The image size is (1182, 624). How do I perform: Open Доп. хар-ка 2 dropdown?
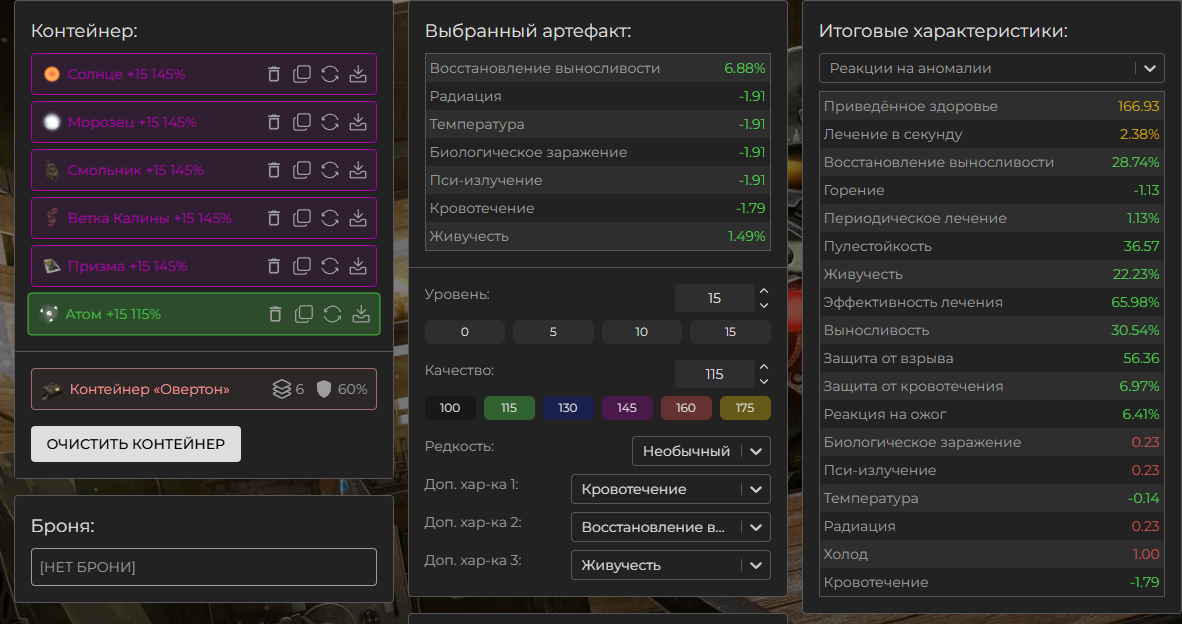[x=671, y=527]
